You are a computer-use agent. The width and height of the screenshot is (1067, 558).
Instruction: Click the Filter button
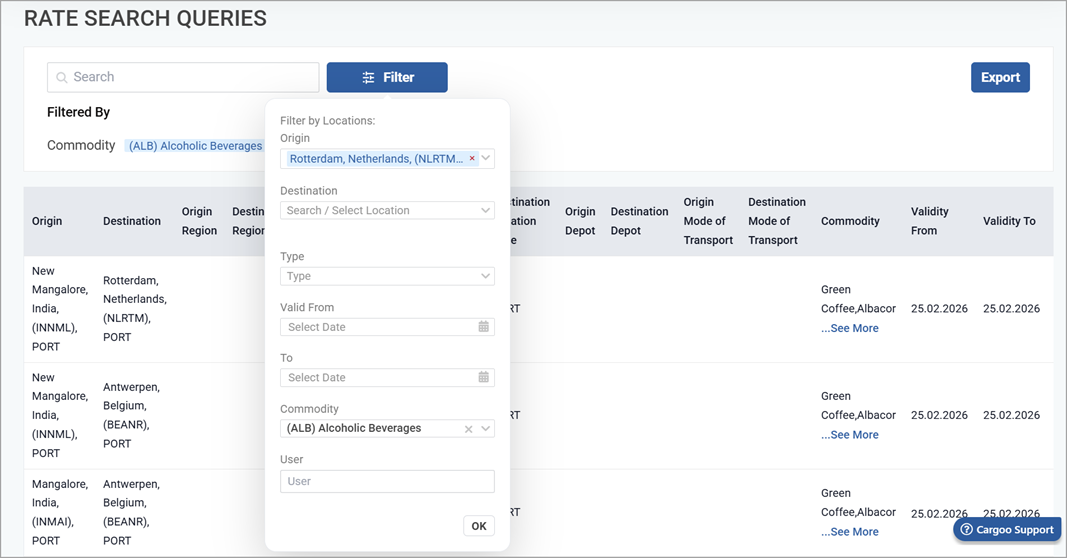tap(387, 78)
